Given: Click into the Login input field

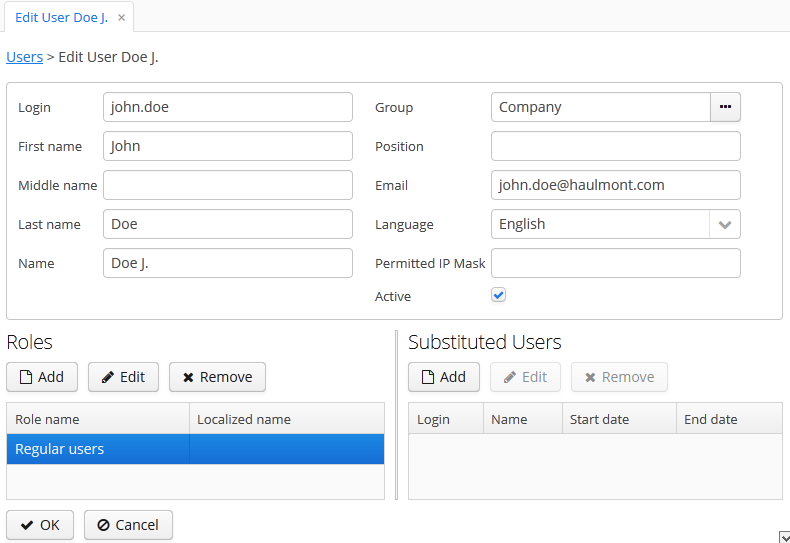Looking at the screenshot, I should point(227,107).
